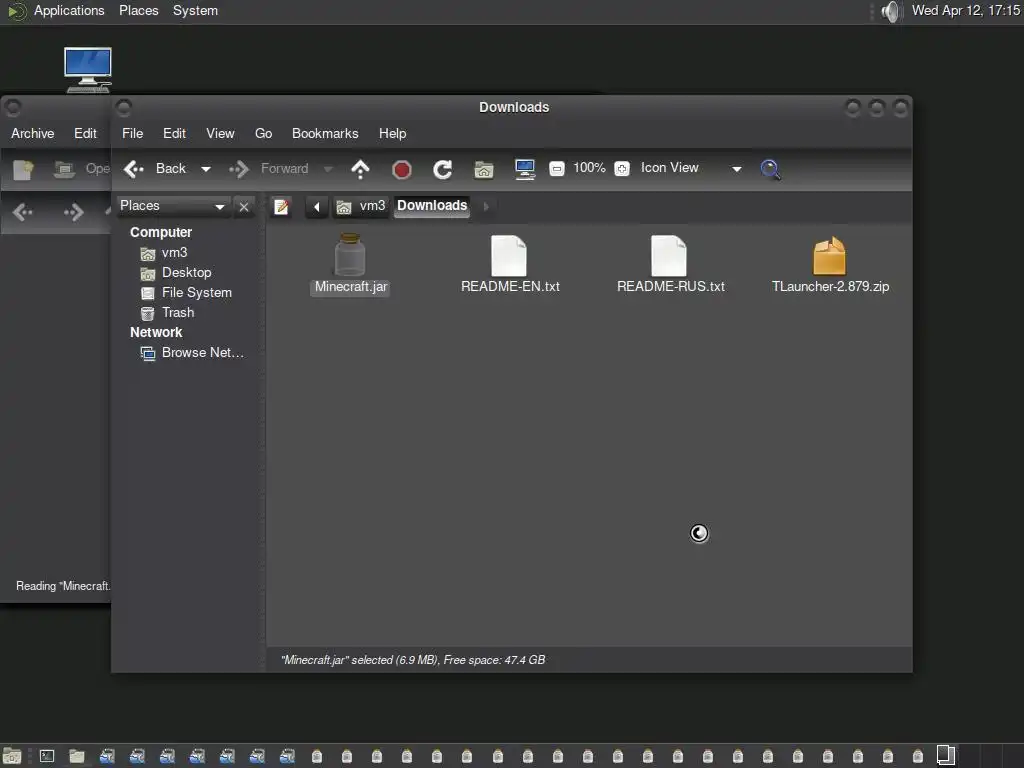Zoom in with the plus icon
The image size is (1024, 768).
click(x=622, y=168)
